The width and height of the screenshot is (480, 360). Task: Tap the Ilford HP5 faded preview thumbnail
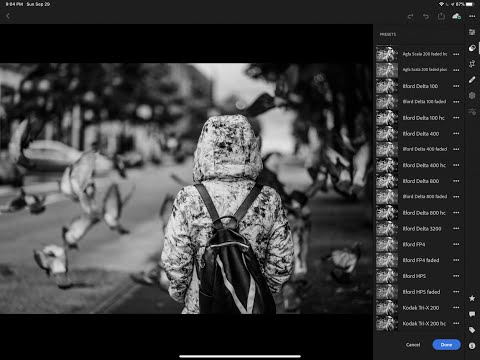(x=387, y=292)
